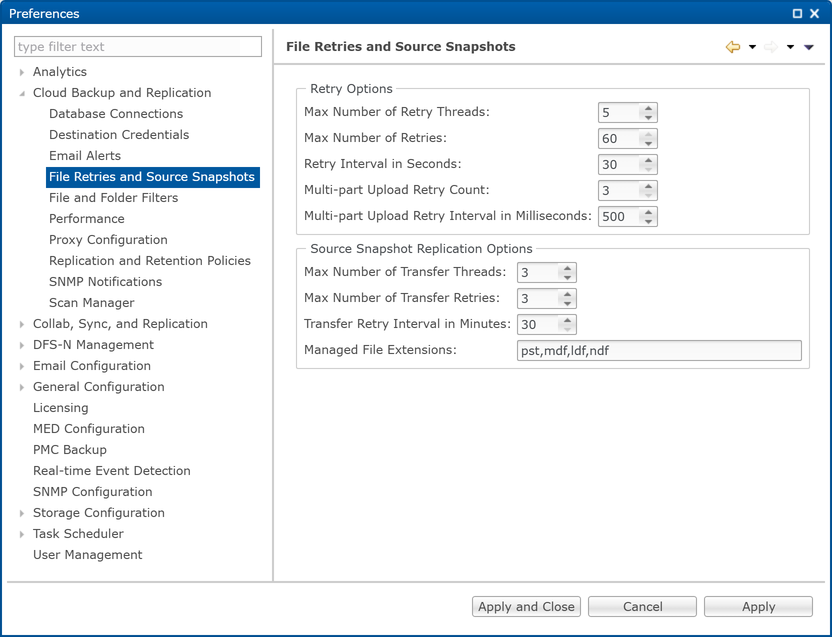Open the view menu triangle at header
This screenshot has width=832, height=637.
point(809,47)
